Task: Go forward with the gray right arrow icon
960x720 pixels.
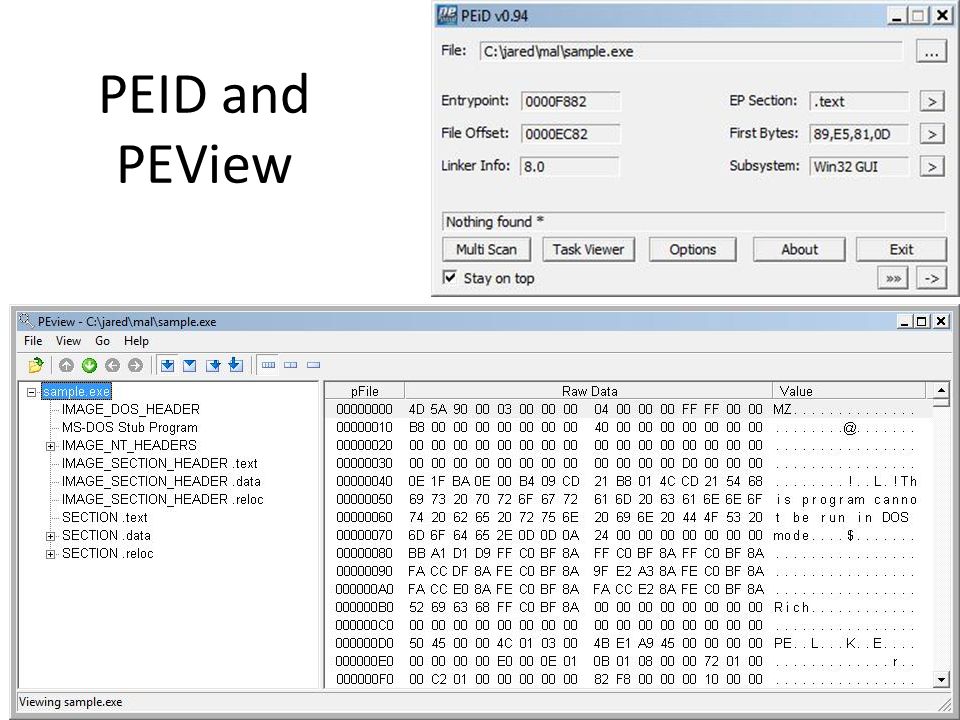Action: pos(135,365)
